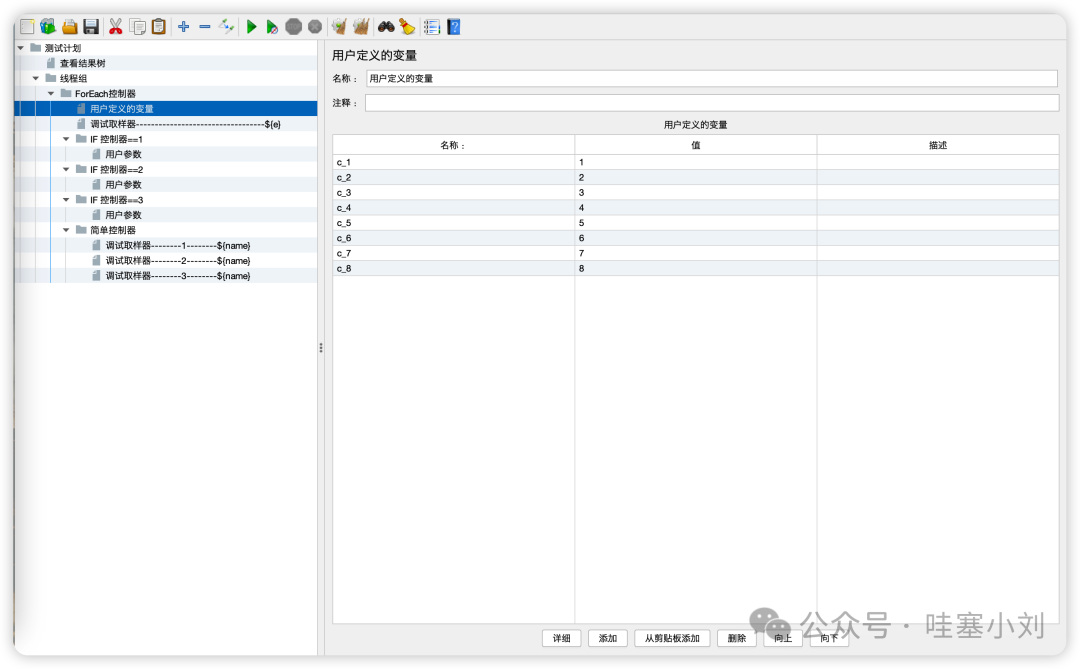The height and width of the screenshot is (669, 1080).
Task: Select the c_8 name cell
Action: coord(453,268)
